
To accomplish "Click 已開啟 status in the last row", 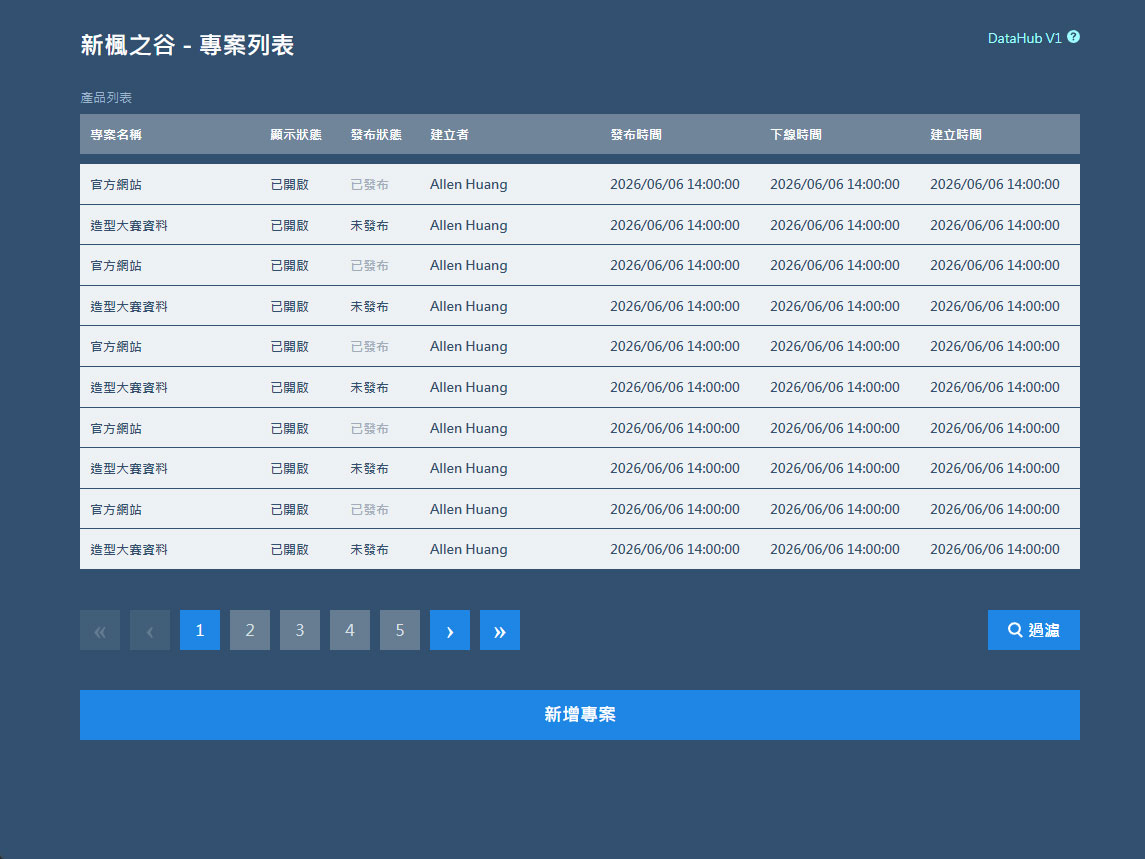I will click(289, 549).
